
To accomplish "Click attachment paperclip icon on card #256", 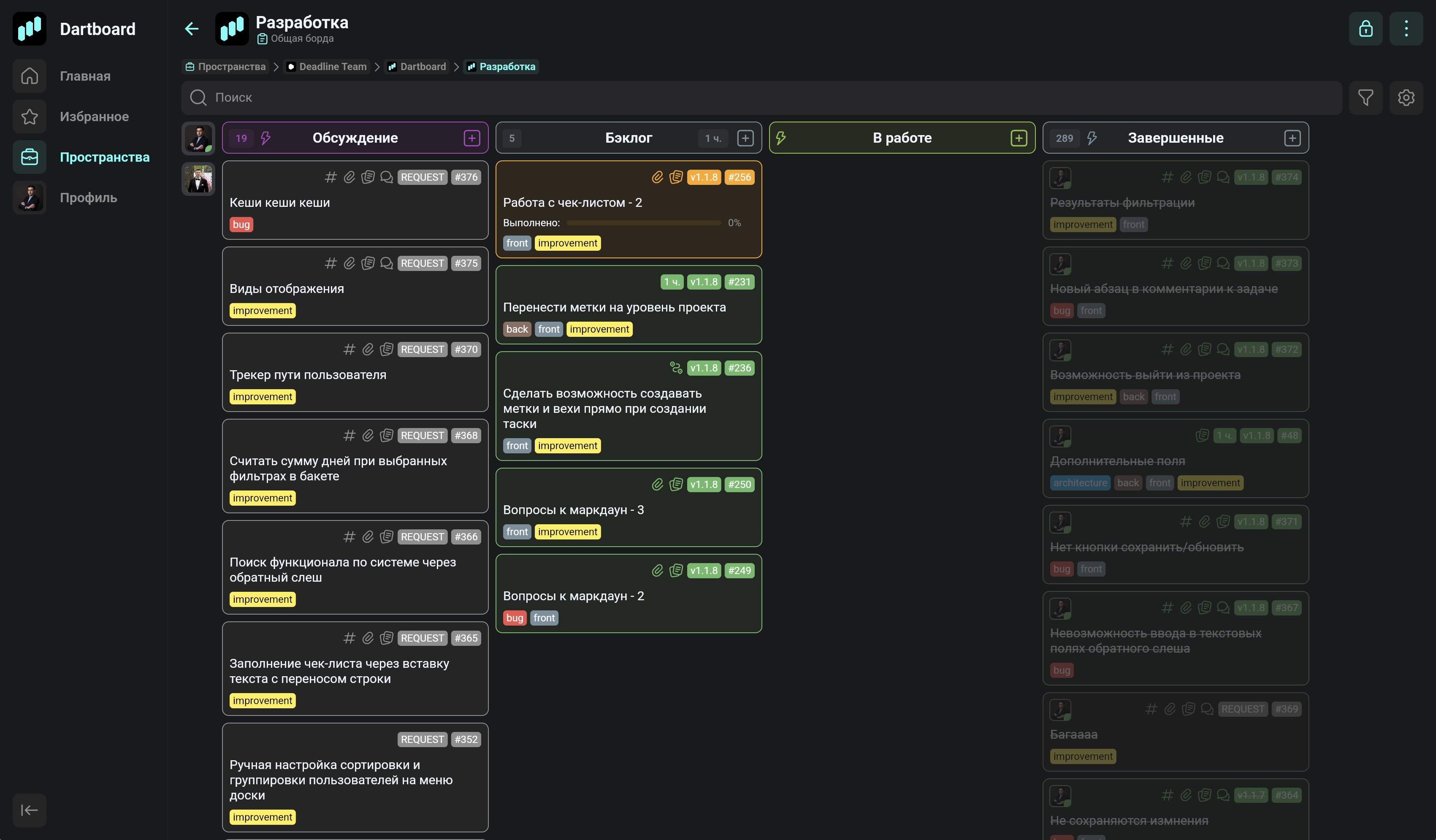I will (658, 177).
